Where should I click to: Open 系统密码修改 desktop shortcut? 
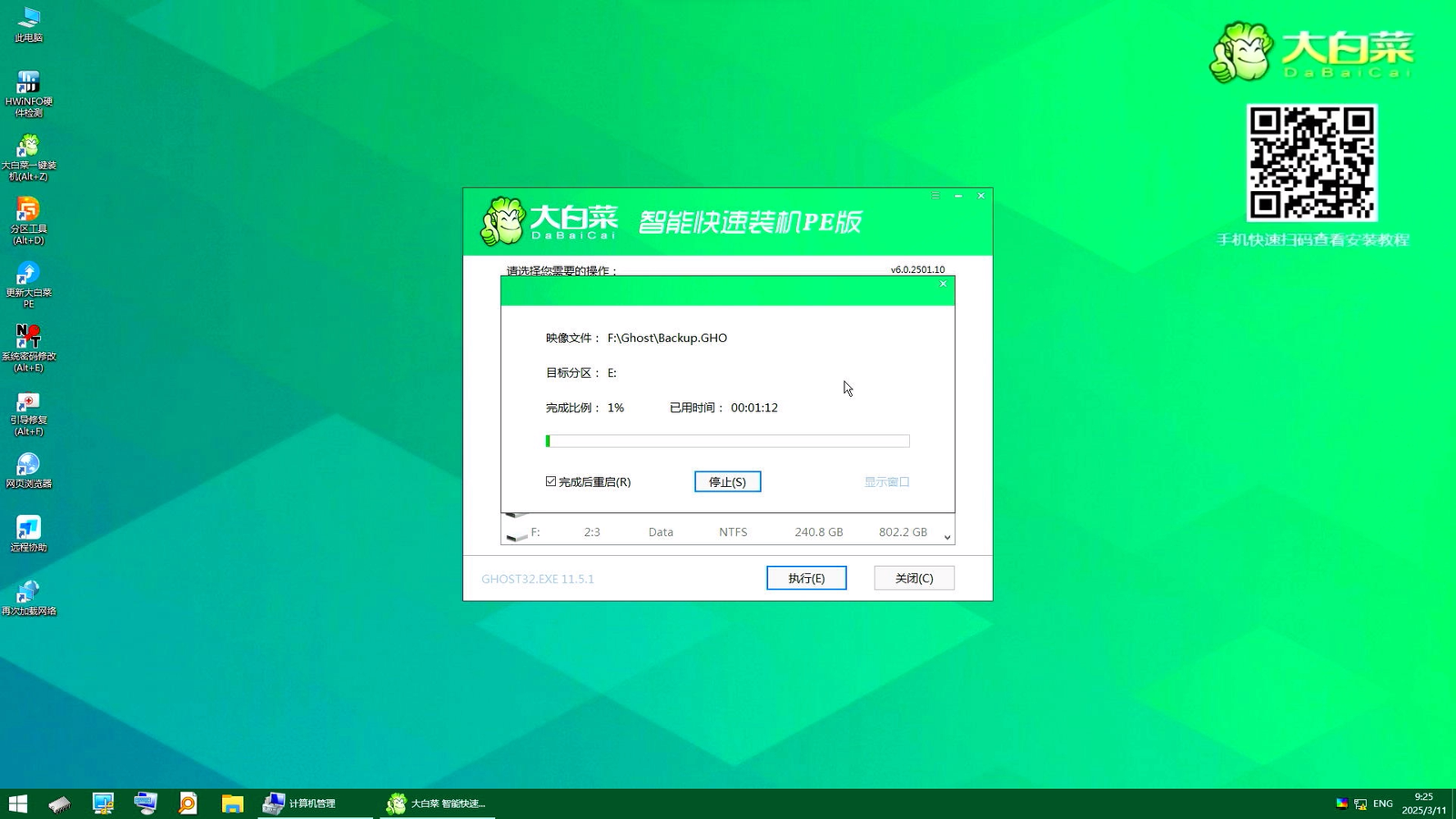[28, 349]
